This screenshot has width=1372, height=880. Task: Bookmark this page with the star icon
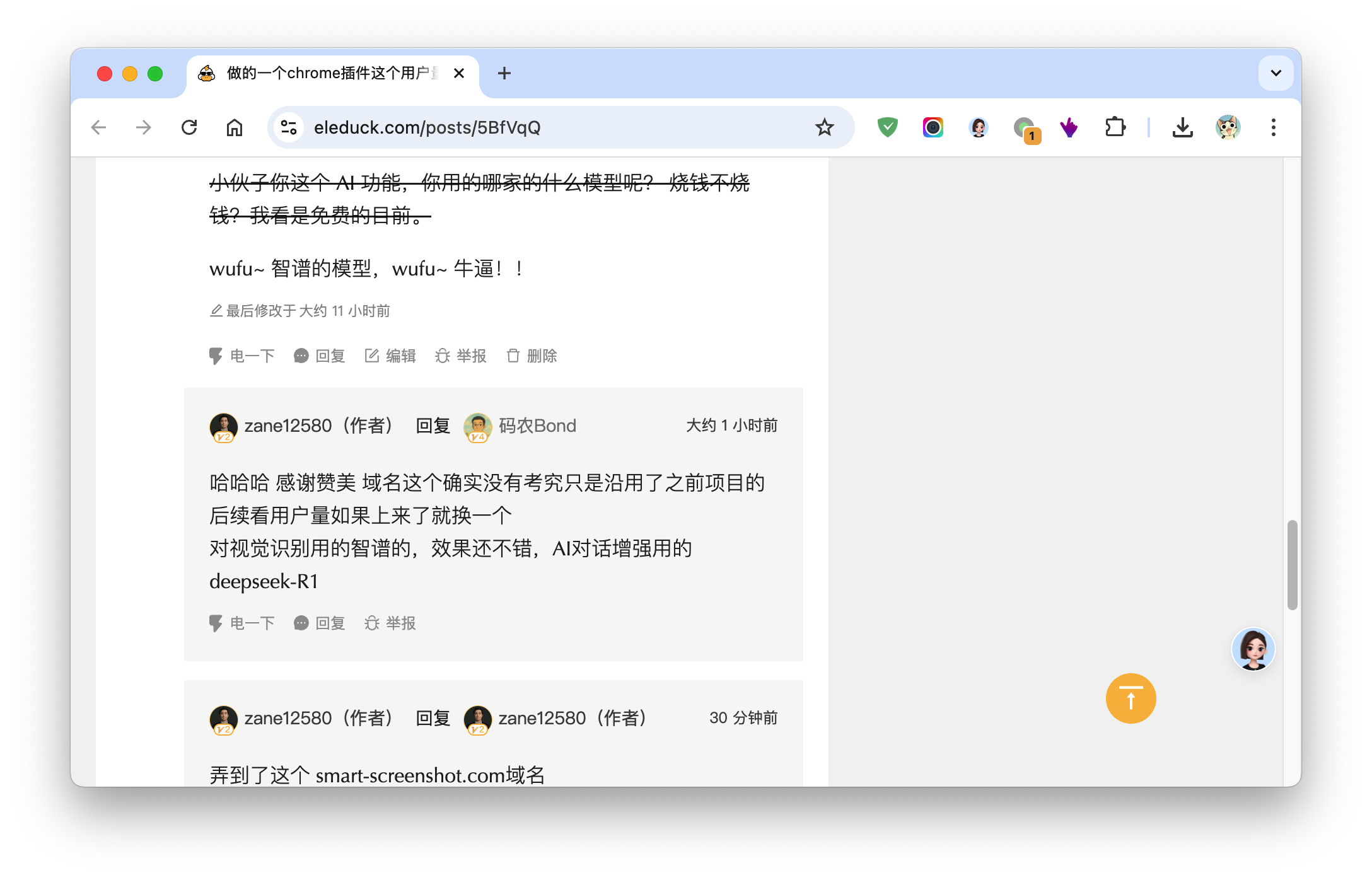(824, 127)
